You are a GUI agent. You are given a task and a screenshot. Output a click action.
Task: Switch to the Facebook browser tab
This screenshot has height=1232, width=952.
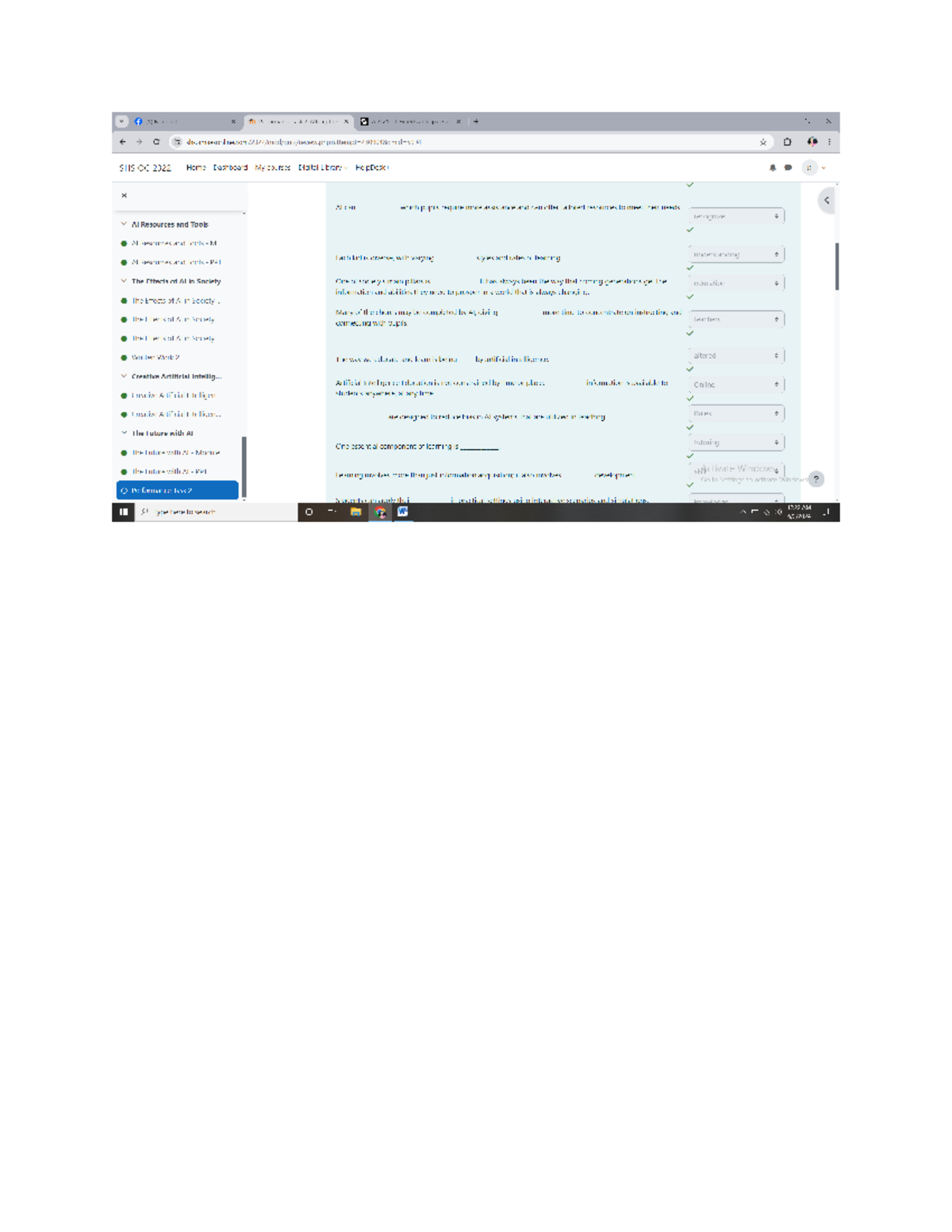[x=182, y=121]
